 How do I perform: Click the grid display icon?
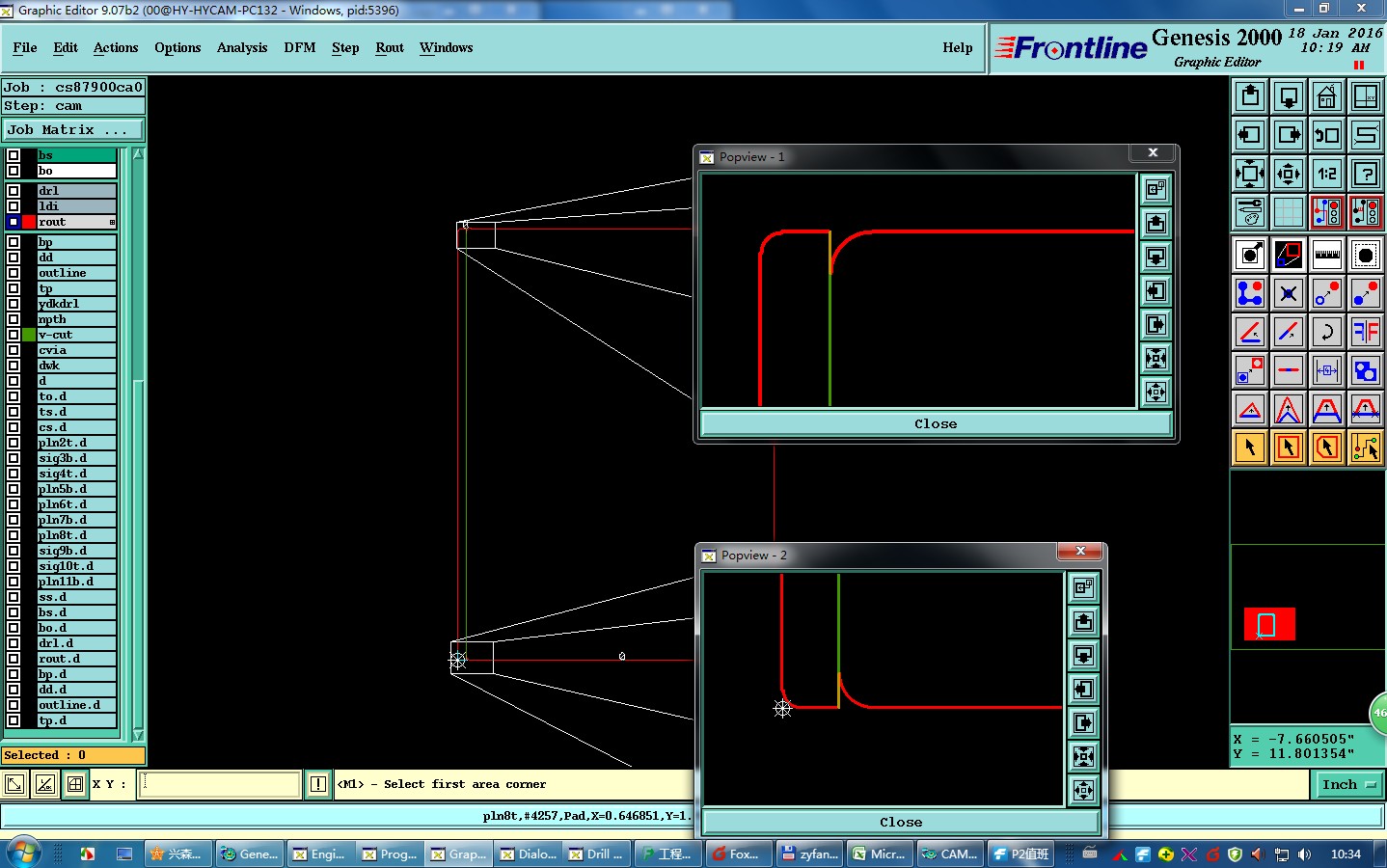coord(1289,212)
